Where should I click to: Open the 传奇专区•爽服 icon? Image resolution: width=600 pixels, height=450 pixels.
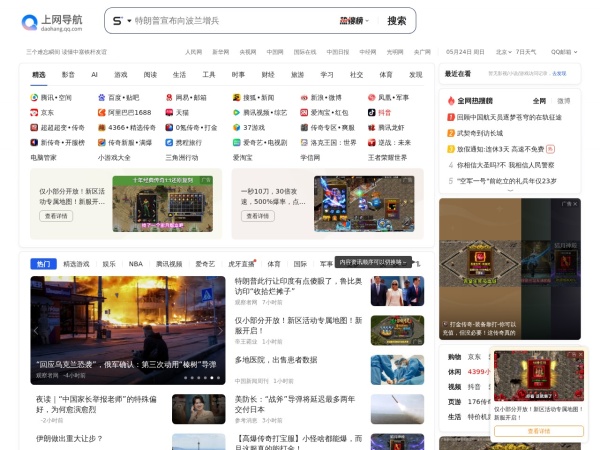[304, 127]
